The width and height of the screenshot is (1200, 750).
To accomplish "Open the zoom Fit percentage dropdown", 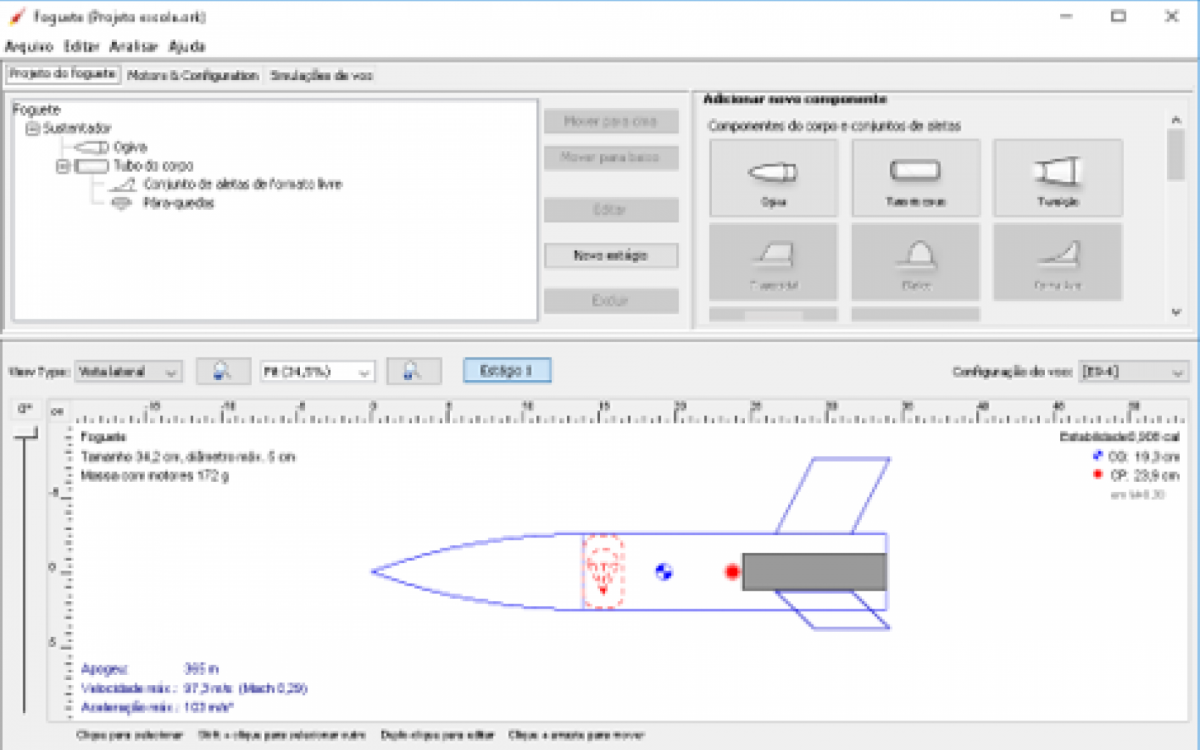I will 317,371.
